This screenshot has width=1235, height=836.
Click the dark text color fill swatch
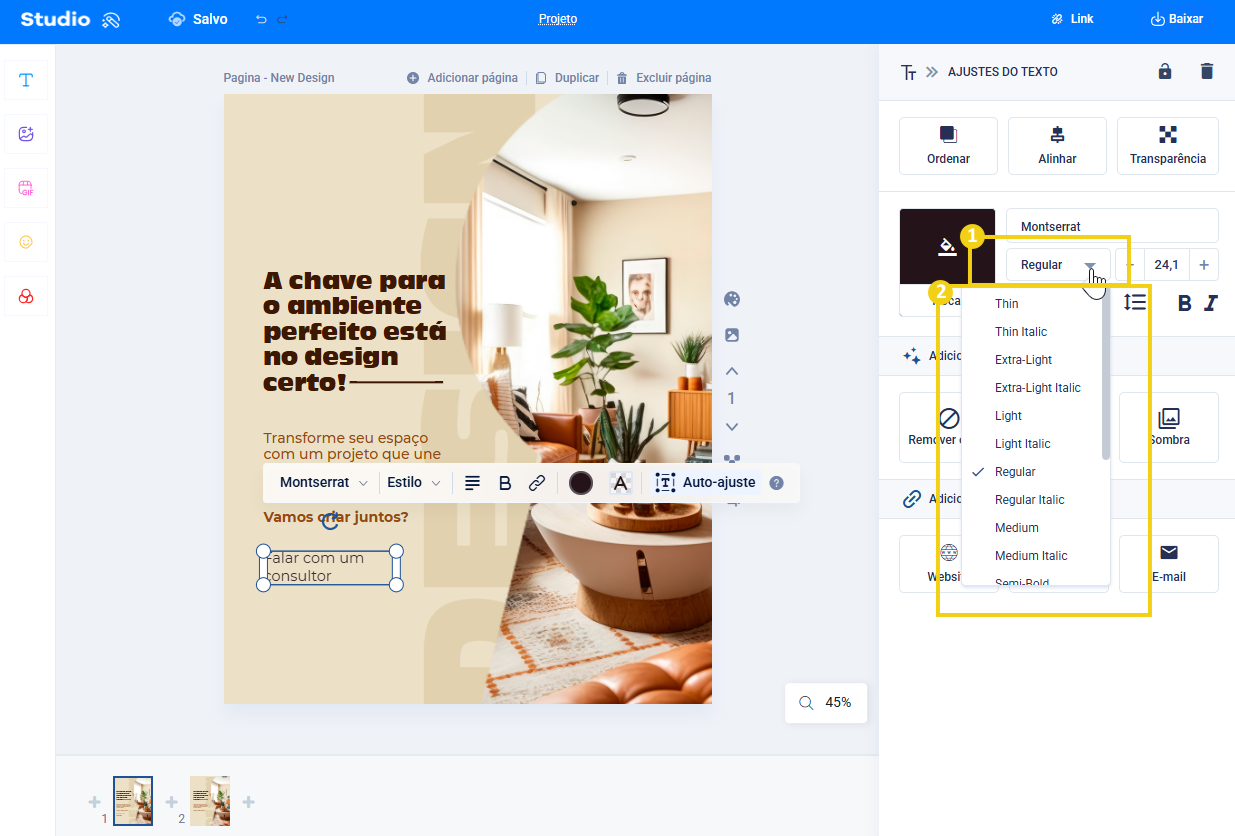[x=947, y=246]
